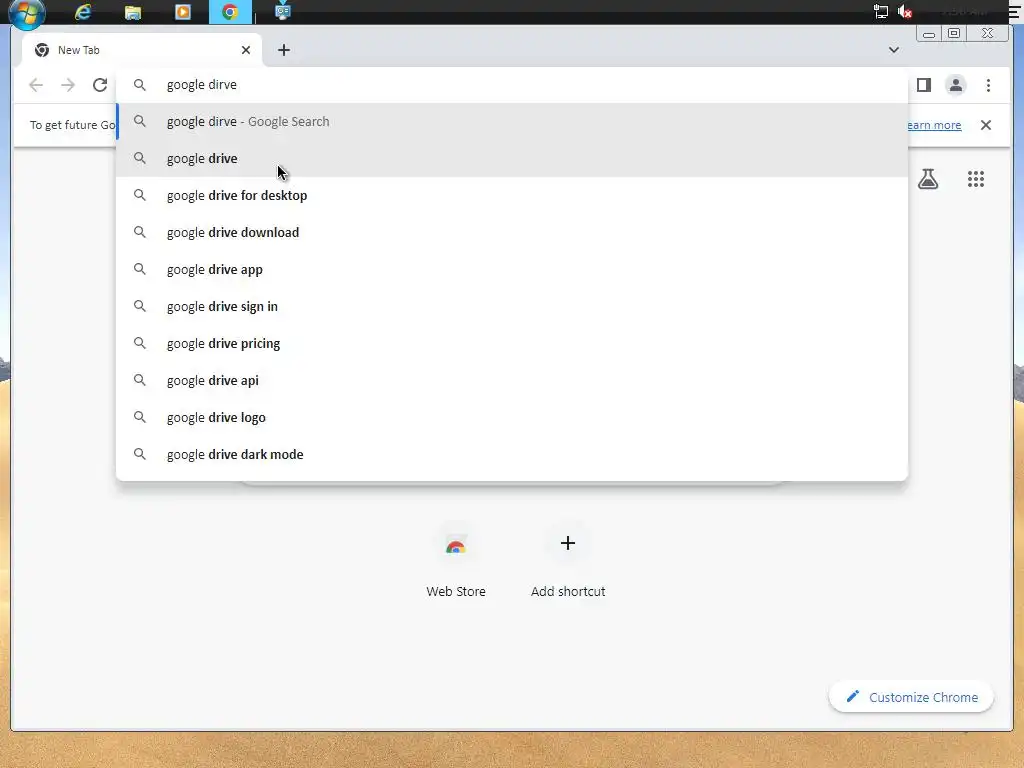Select 'google drive dark mode' suggestion

click(511, 455)
